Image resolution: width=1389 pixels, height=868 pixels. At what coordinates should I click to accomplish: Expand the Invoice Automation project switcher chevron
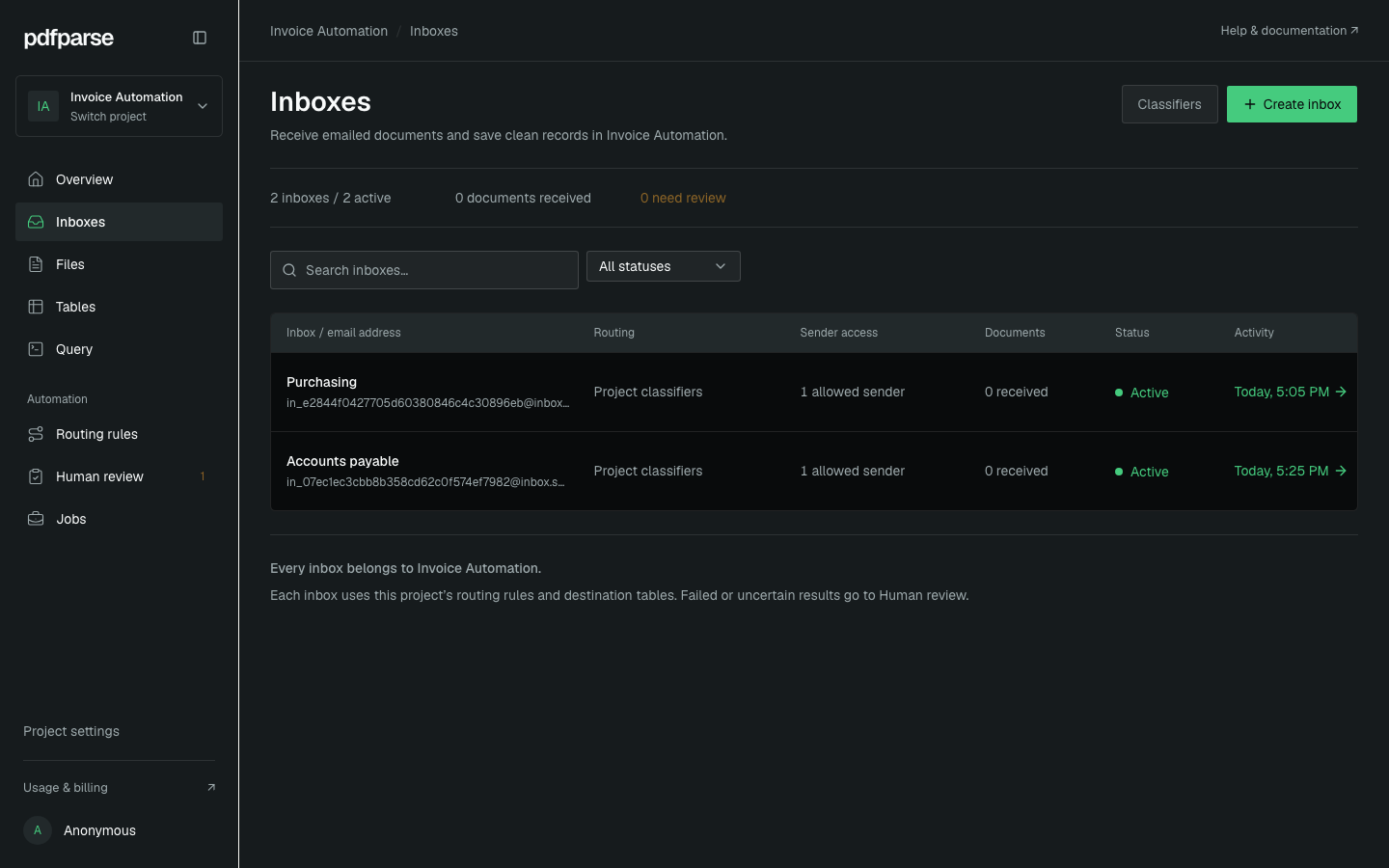point(203,106)
